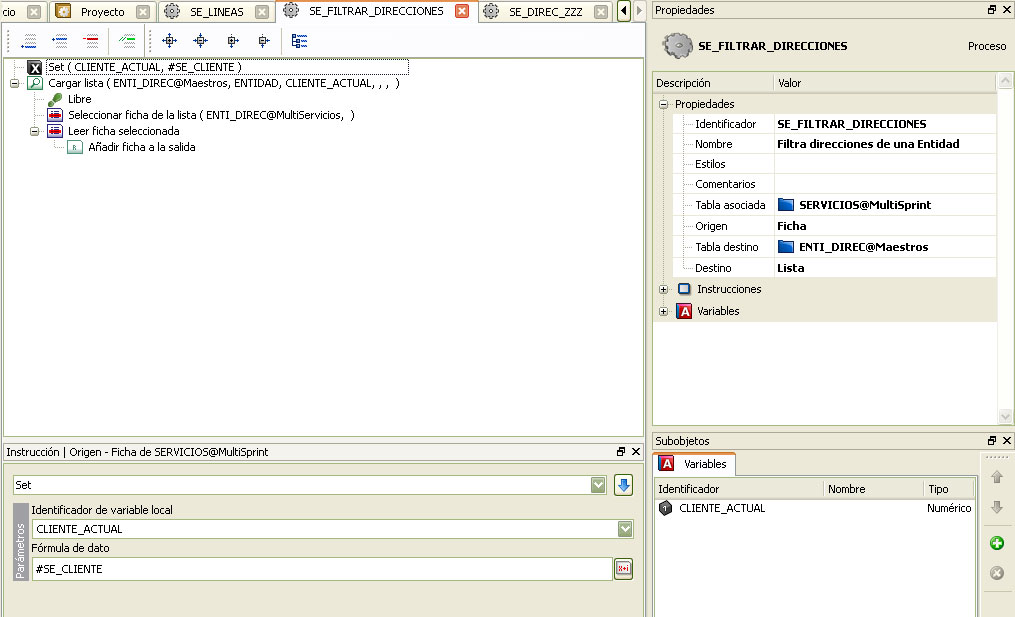Viewport: 1015px width, 617px height.
Task: Select the Libre instruction row
Action: click(x=80, y=99)
